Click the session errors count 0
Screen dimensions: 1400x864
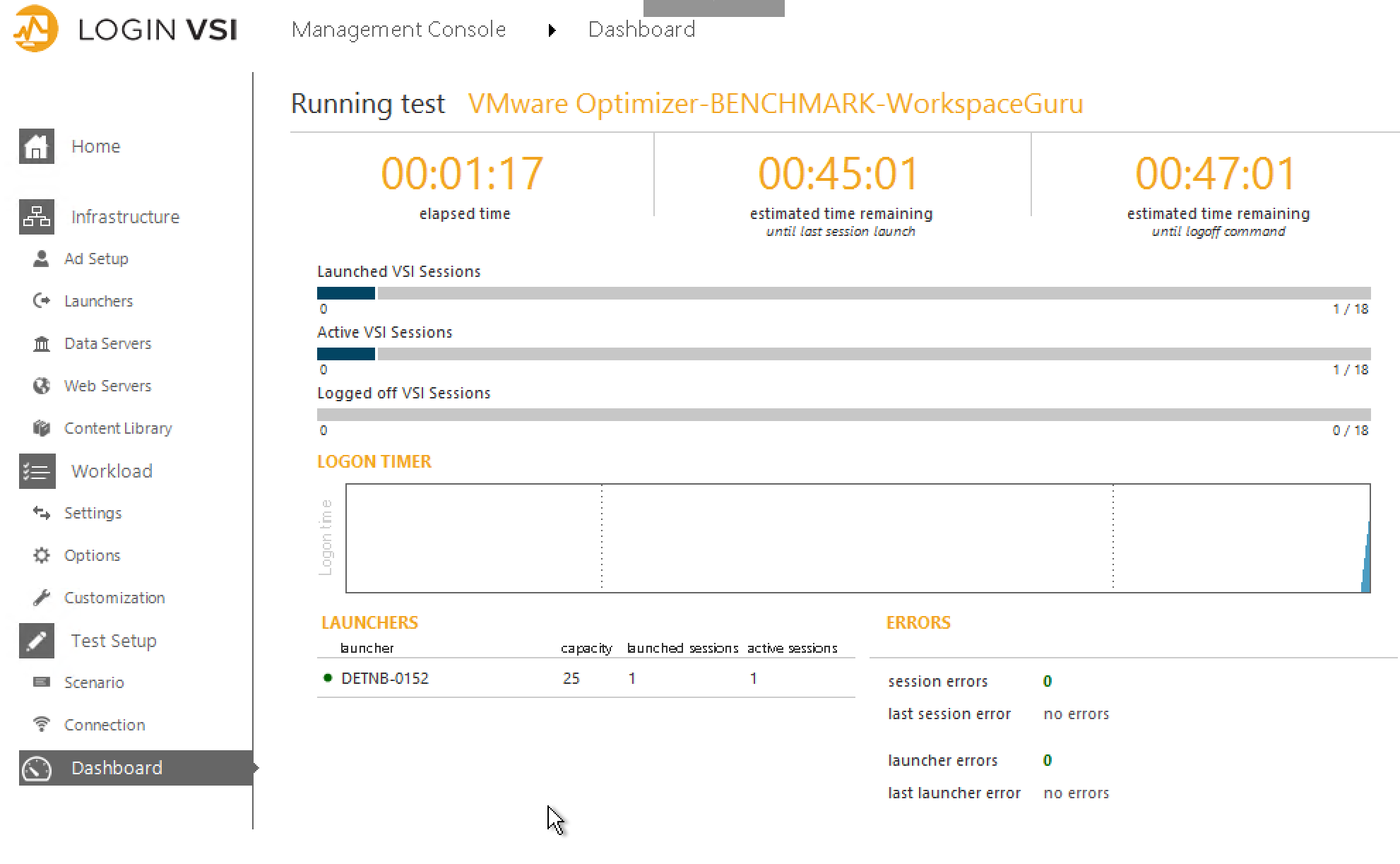(x=1048, y=681)
